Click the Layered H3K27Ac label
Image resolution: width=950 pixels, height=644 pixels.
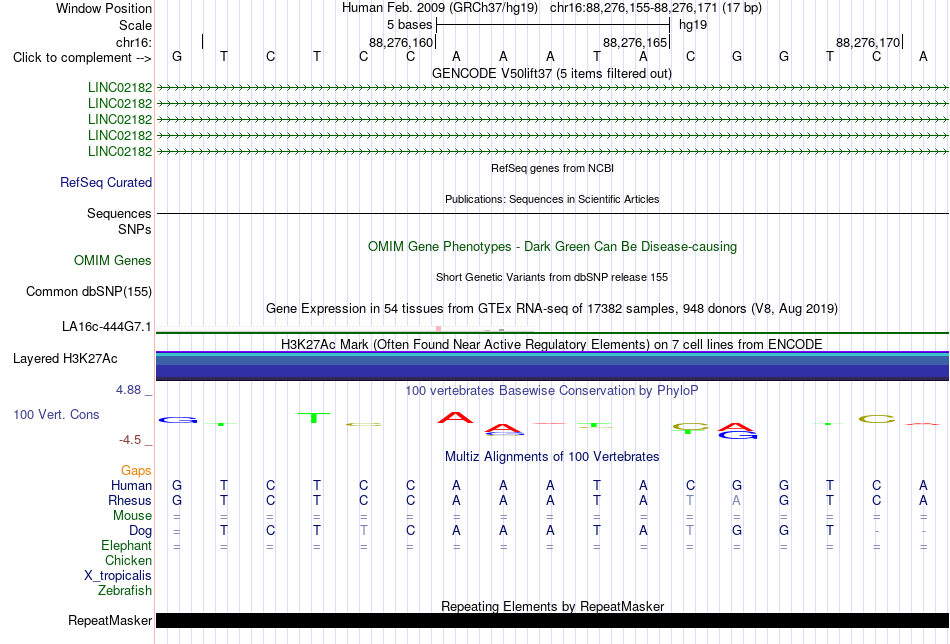coord(65,359)
